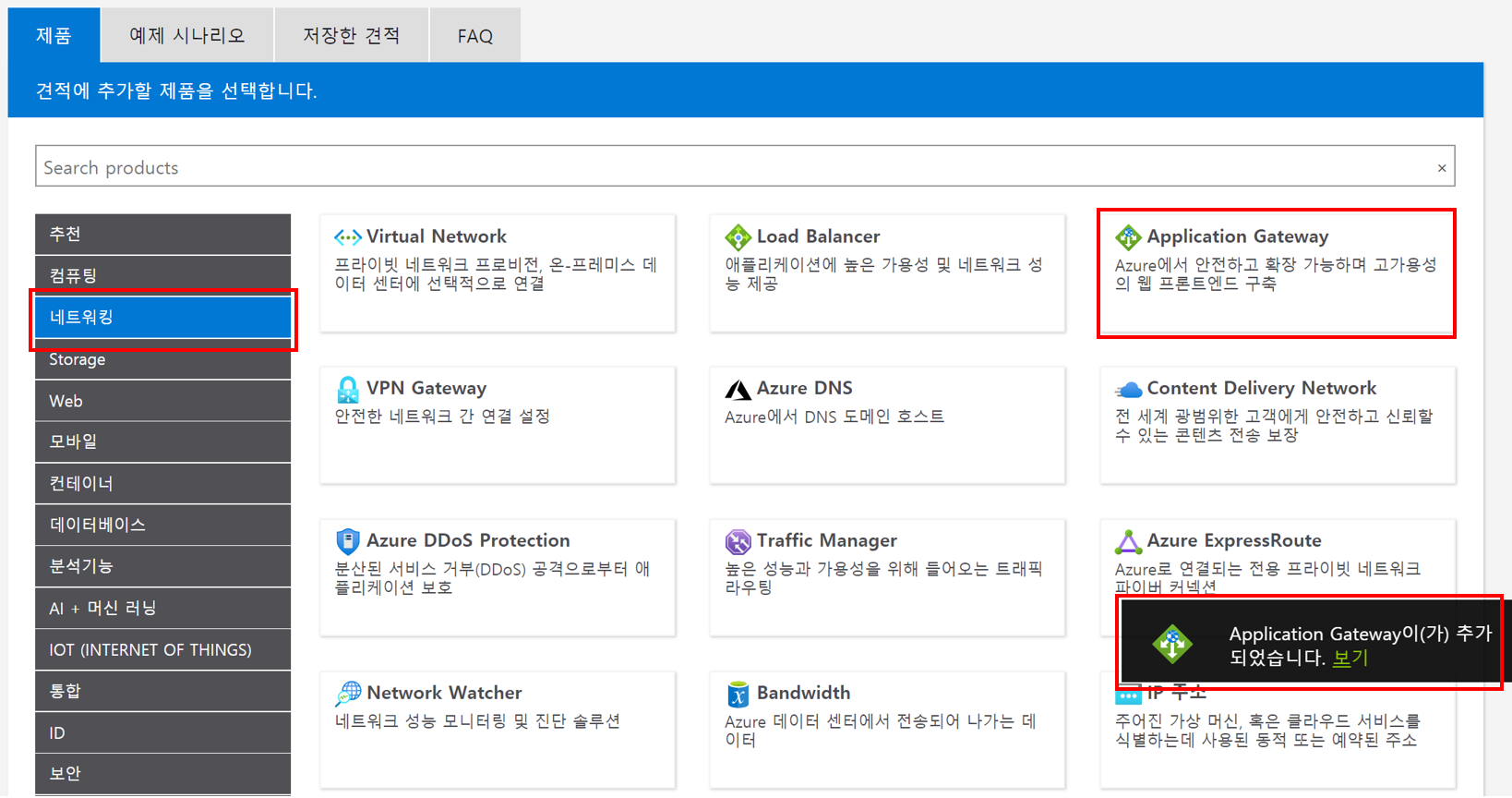Add Bandwidth to the estimate
Screen dimensions: 1512x798
pyautogui.click(x=887, y=730)
